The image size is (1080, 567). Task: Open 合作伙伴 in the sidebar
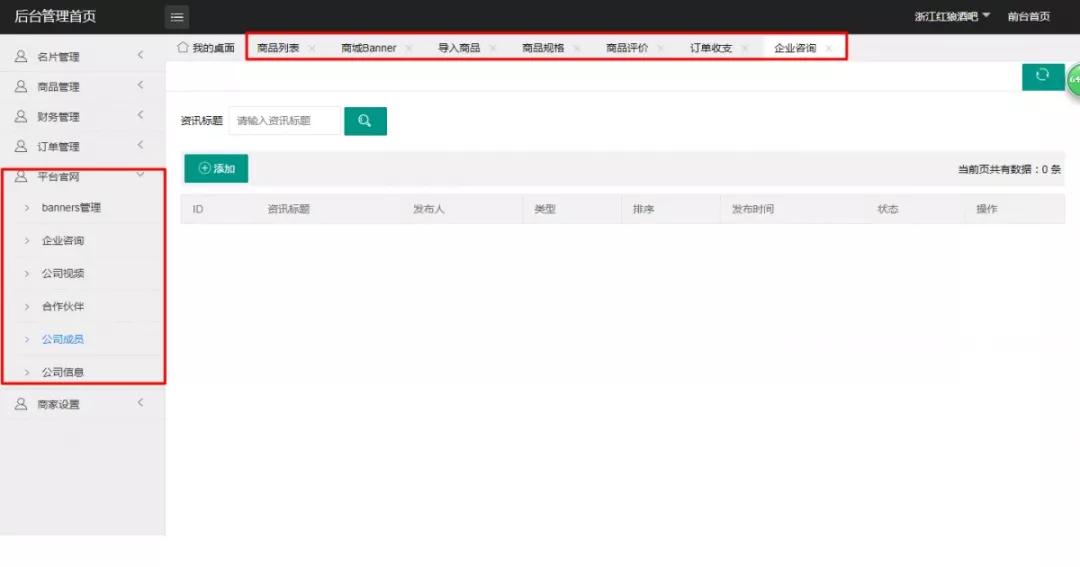click(63, 307)
